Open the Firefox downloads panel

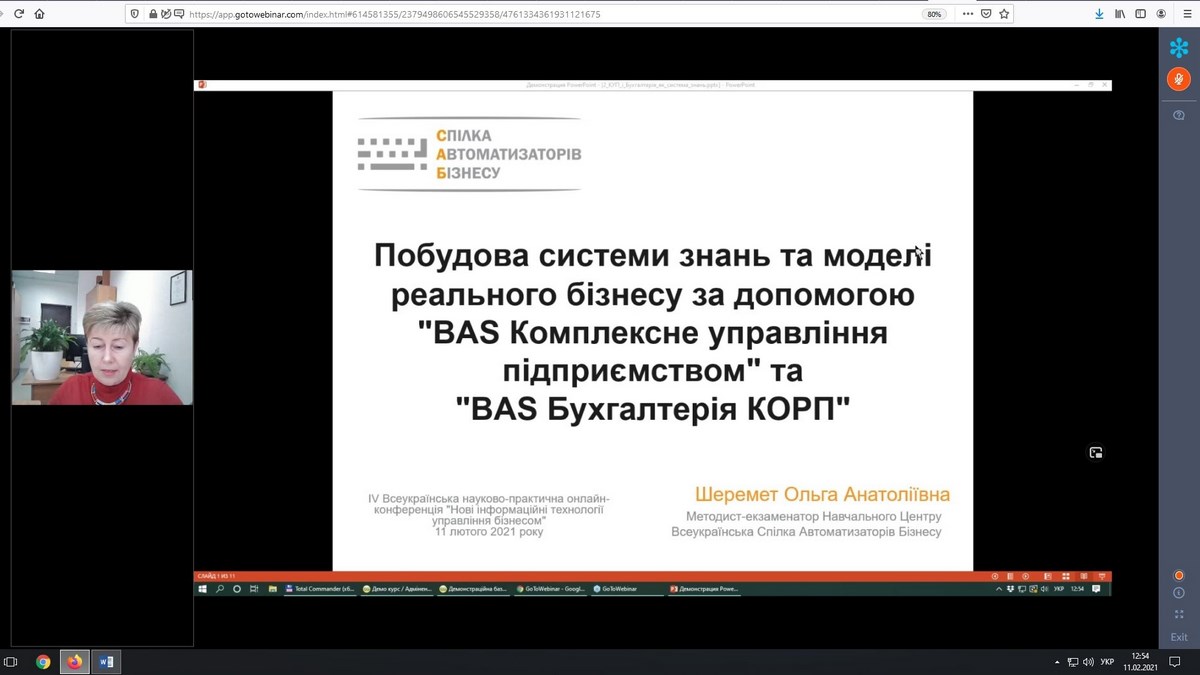1099,14
